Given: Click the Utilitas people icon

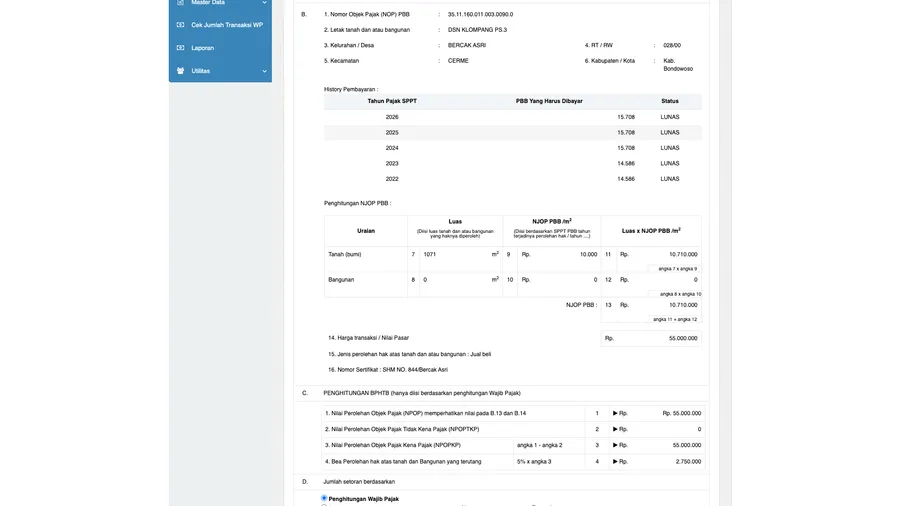Looking at the screenshot, I should click(x=180, y=71).
